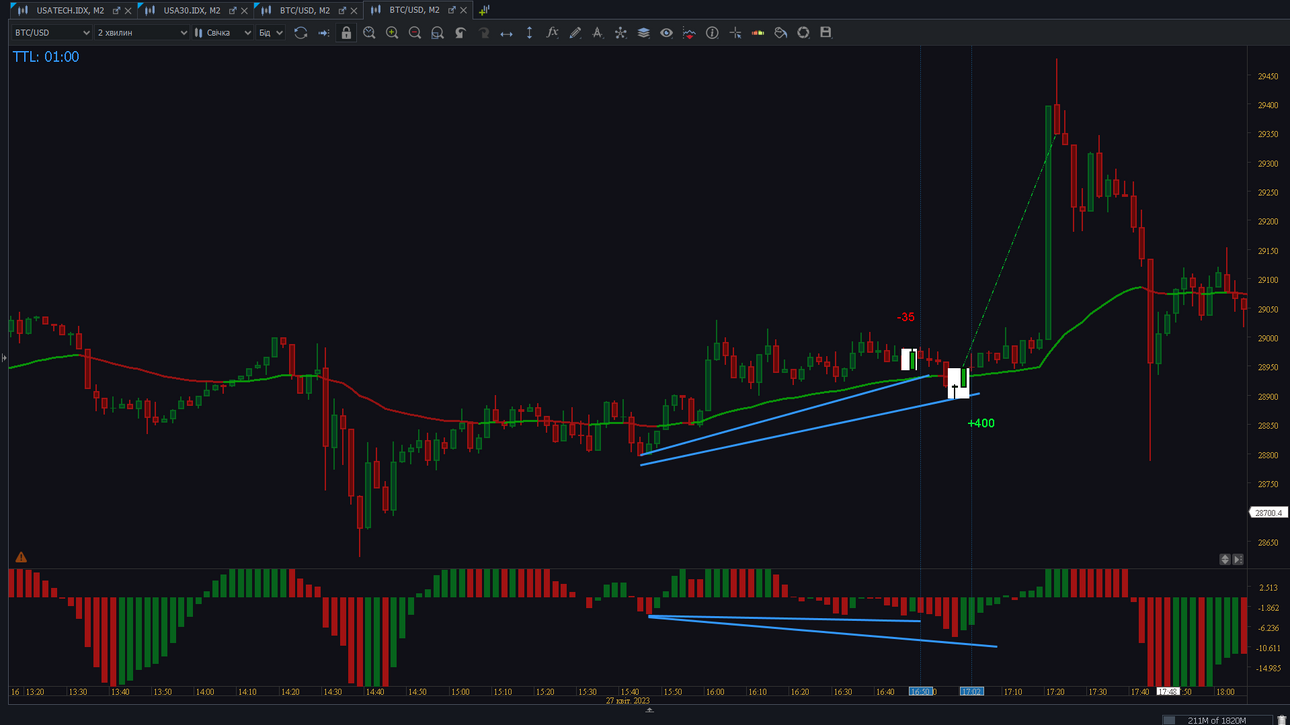This screenshot has width=1290, height=725.
Task: Click the highlighted 16:50 time marker
Action: [x=920, y=691]
